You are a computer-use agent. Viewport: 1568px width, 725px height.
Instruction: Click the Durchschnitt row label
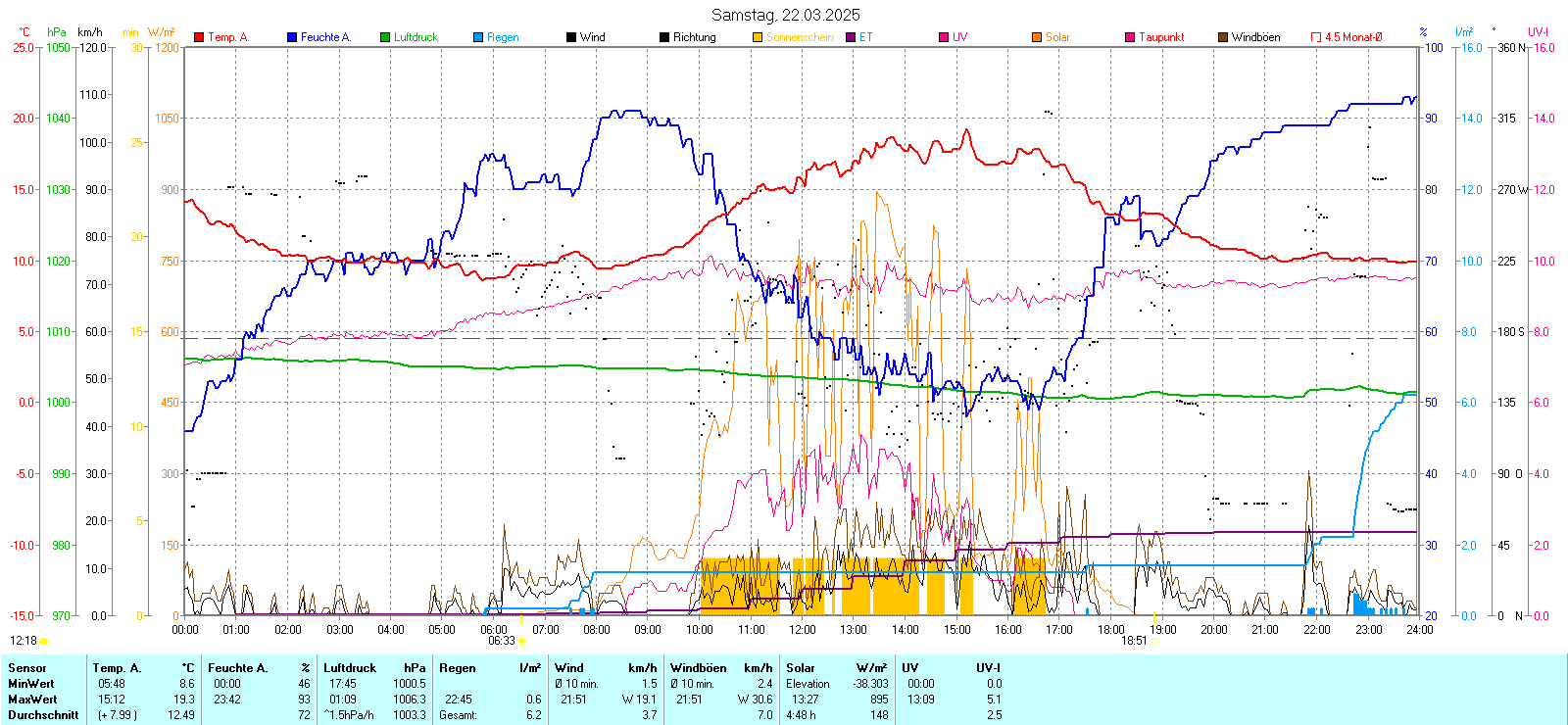click(43, 715)
